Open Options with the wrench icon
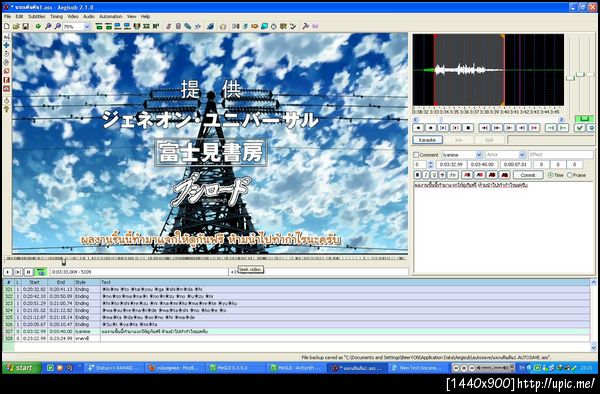The image size is (600, 394). 305,26
